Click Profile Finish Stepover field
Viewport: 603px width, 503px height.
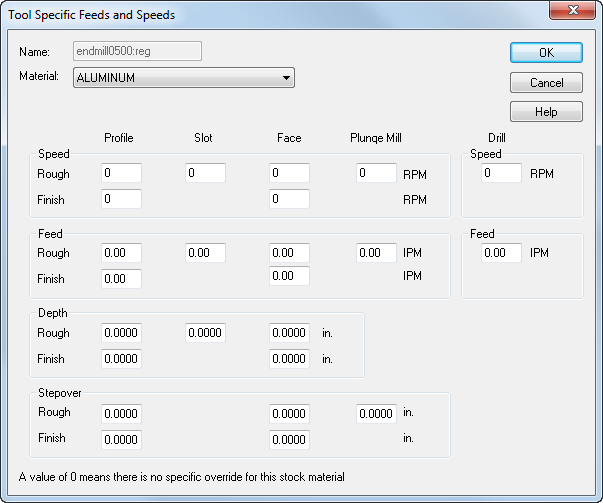point(121,439)
